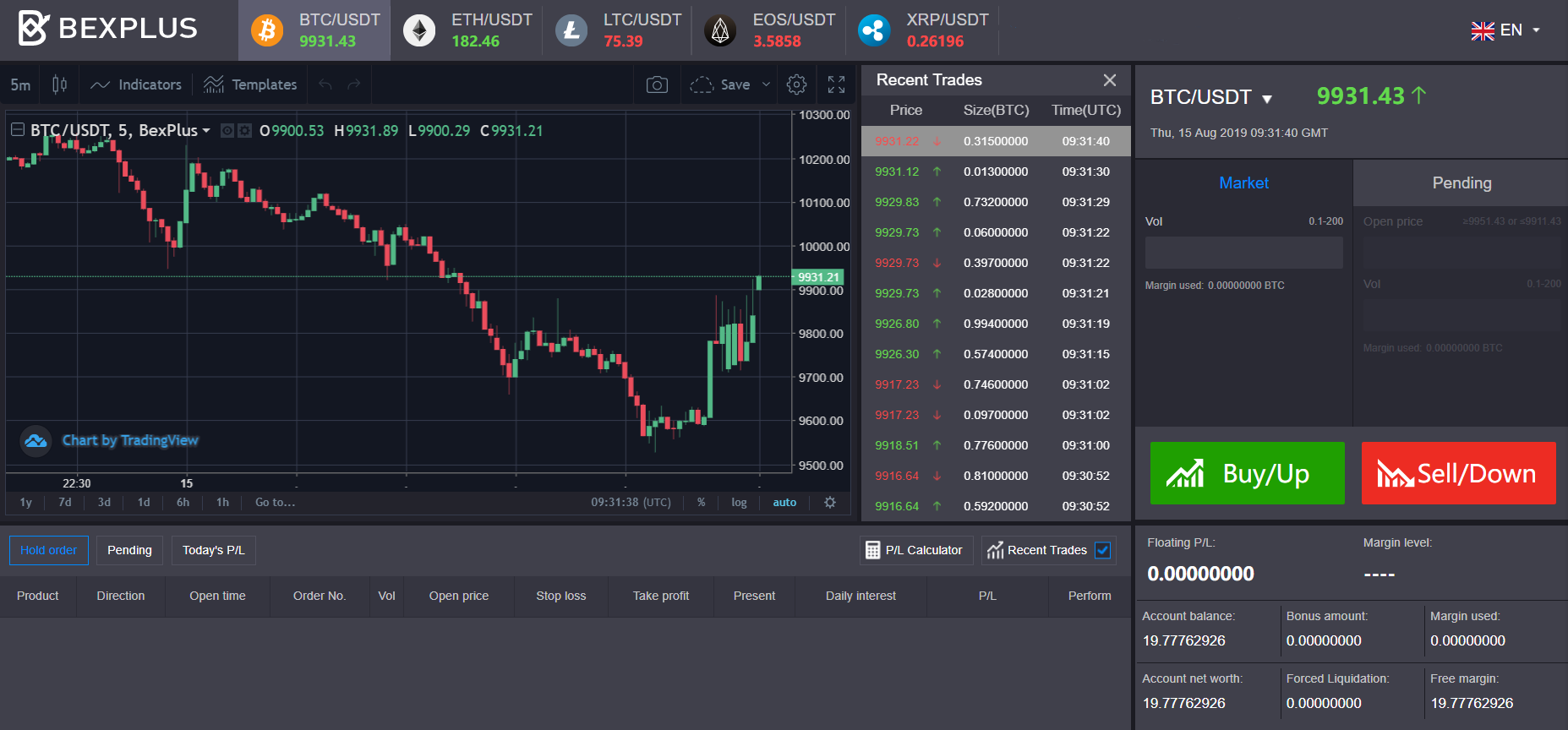This screenshot has width=1568, height=730.
Task: Select the LTC/USDT Litecoin ticker
Action: (x=618, y=30)
